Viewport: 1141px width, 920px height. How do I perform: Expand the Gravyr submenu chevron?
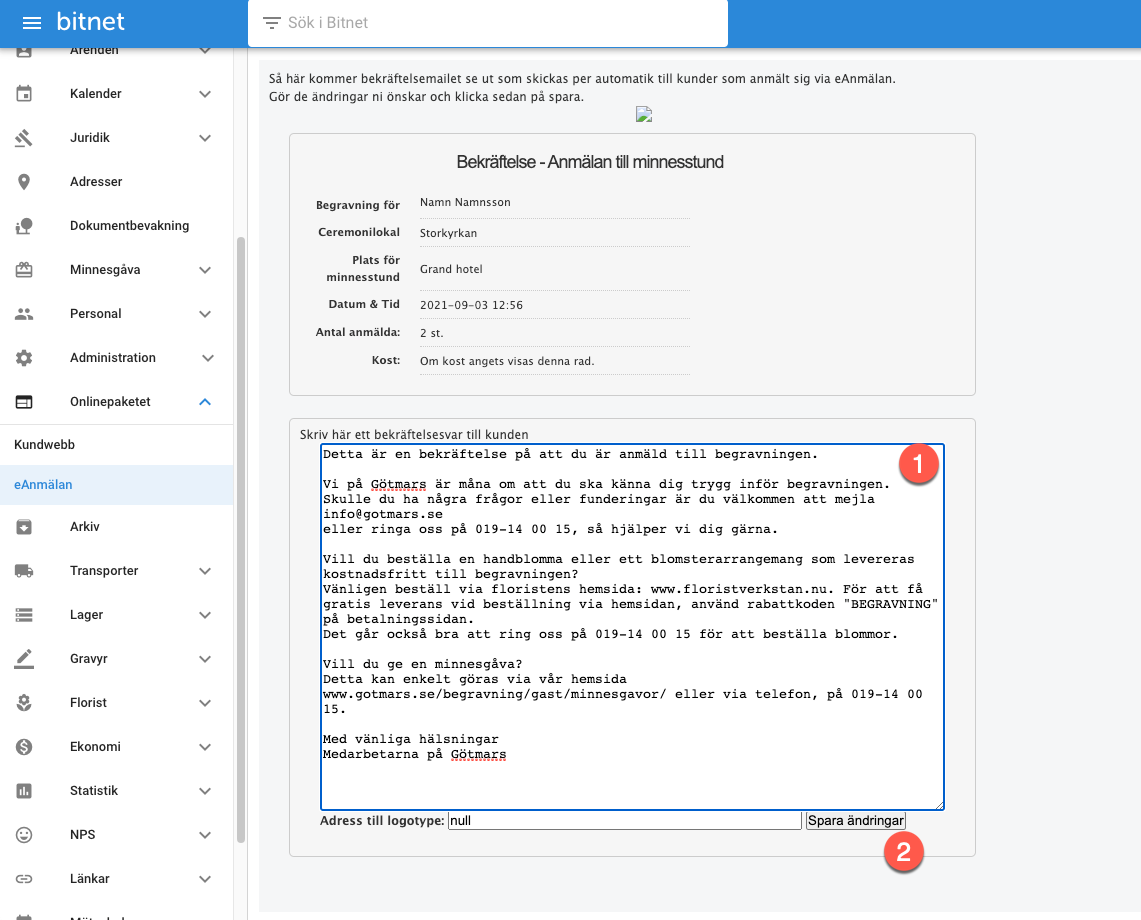(205, 659)
